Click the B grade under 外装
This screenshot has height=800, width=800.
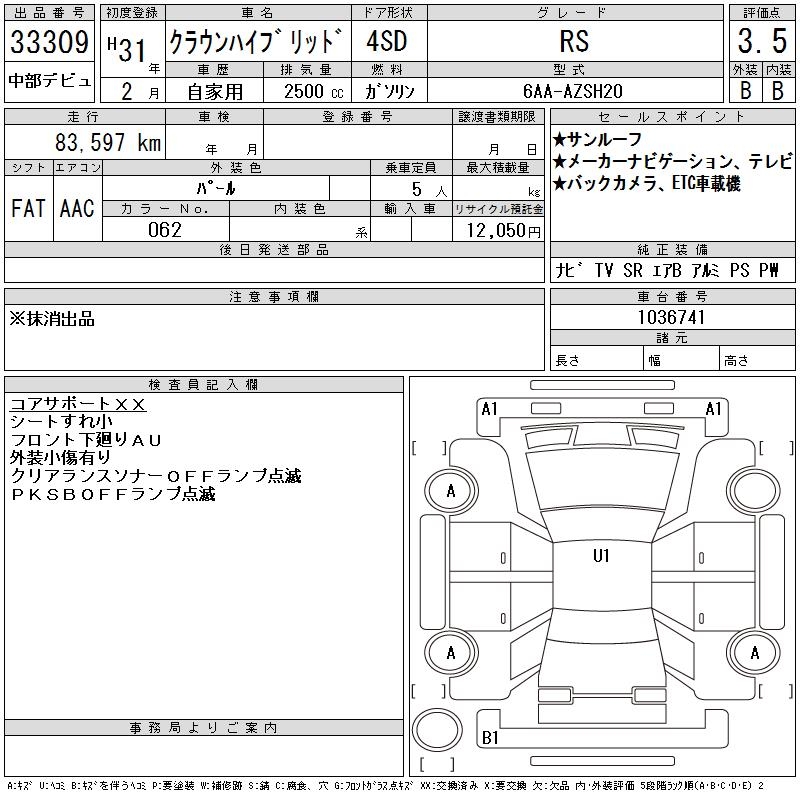click(x=745, y=90)
